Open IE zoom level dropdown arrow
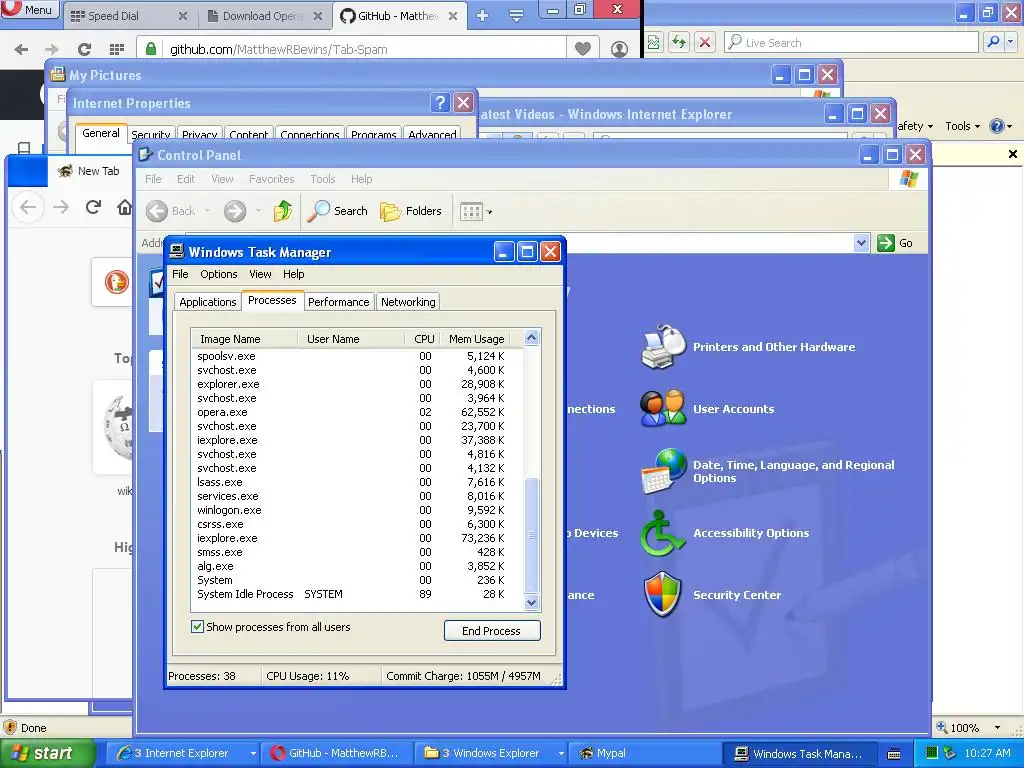This screenshot has width=1024, height=768. [997, 728]
